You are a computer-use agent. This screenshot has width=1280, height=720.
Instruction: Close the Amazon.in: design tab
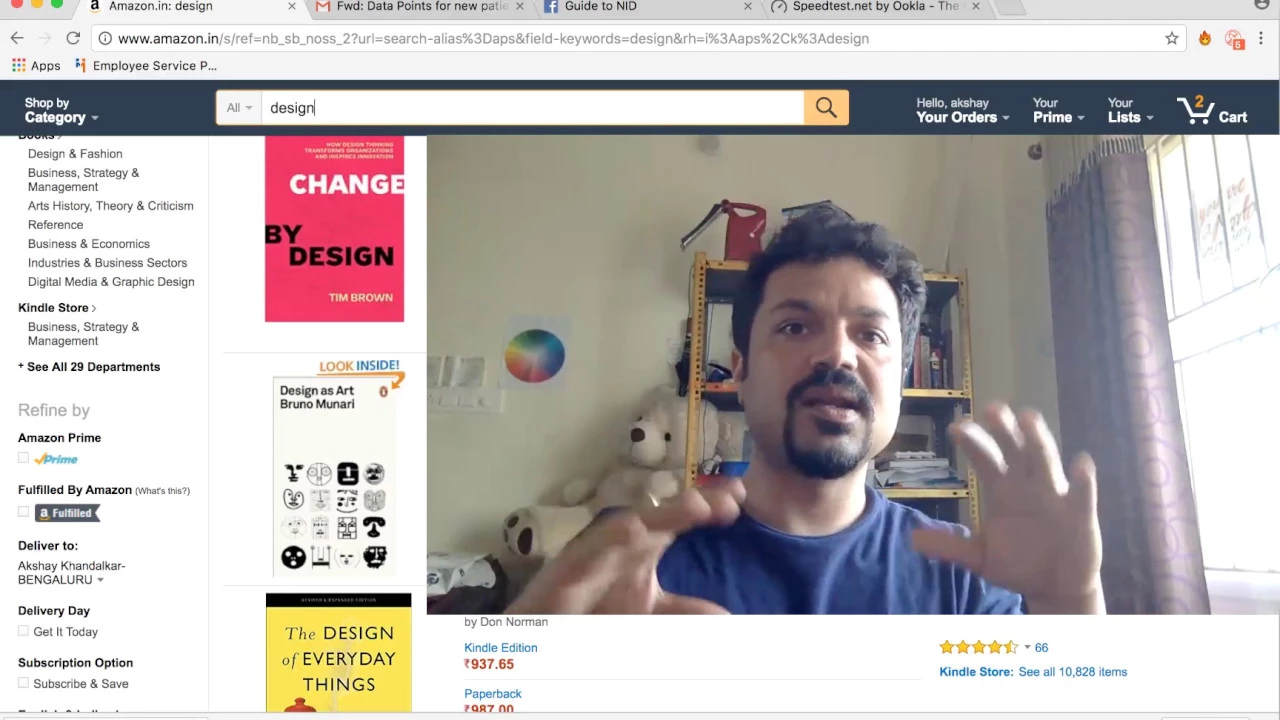[x=292, y=6]
